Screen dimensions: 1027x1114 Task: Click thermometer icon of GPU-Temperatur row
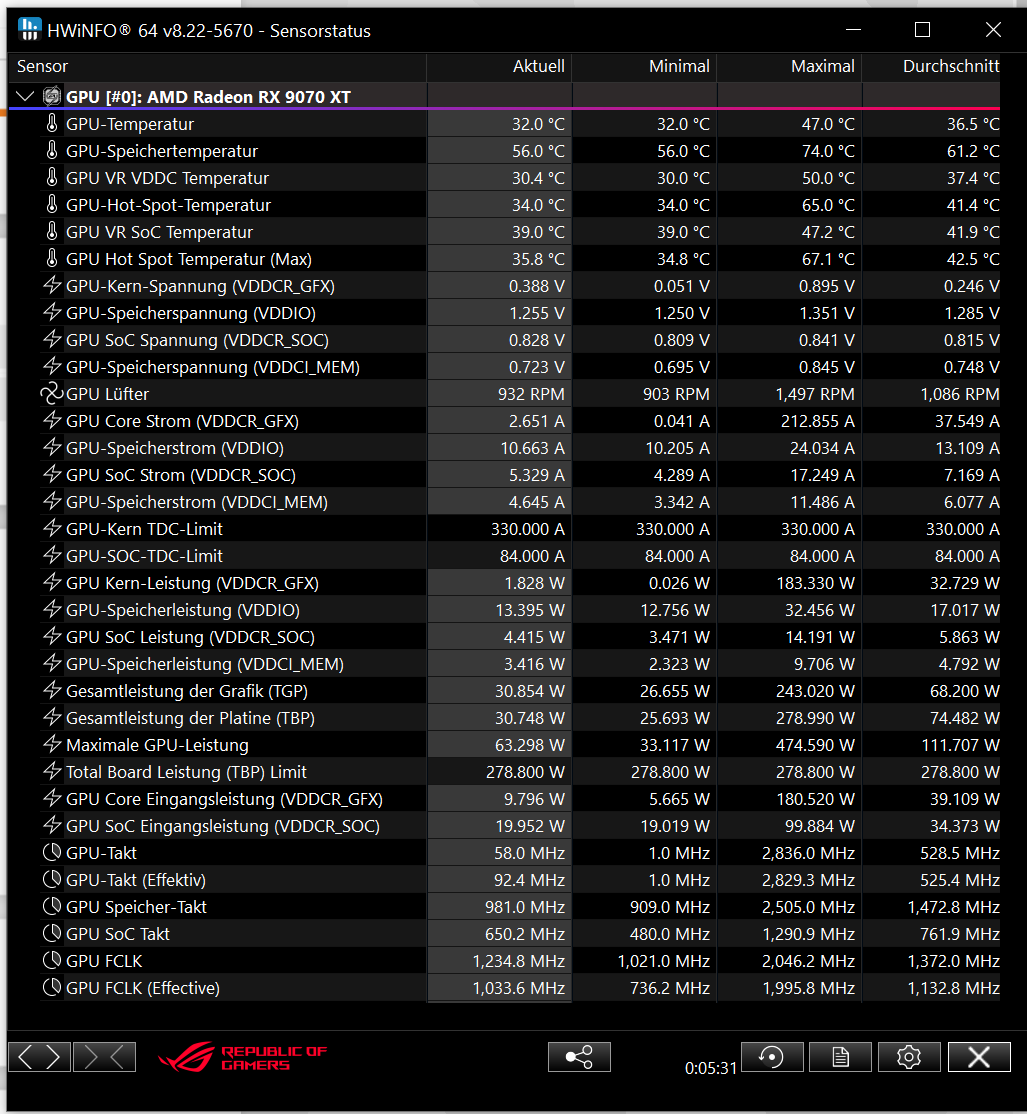(x=52, y=124)
